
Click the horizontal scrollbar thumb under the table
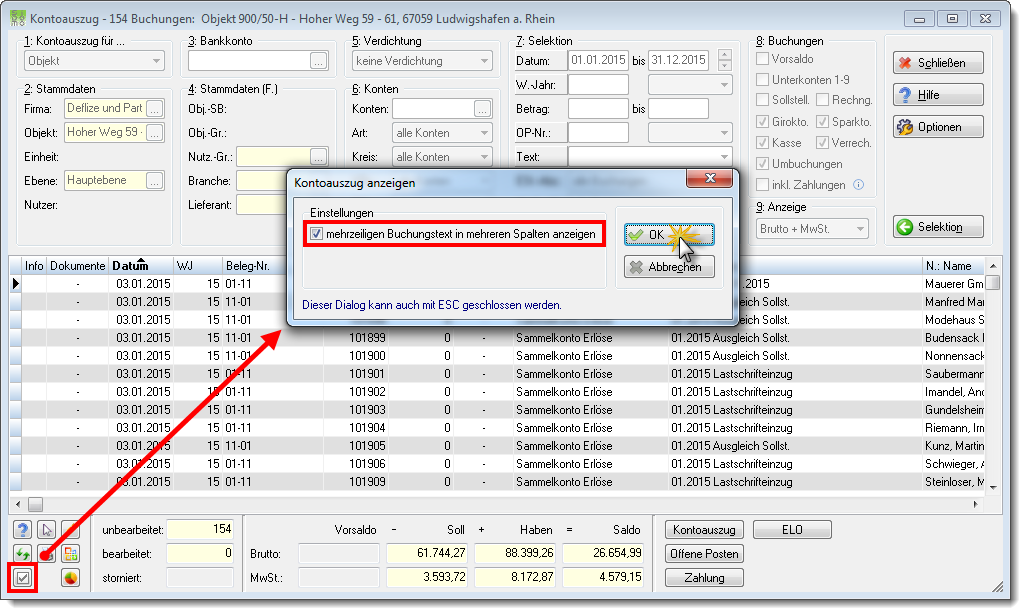point(35,504)
